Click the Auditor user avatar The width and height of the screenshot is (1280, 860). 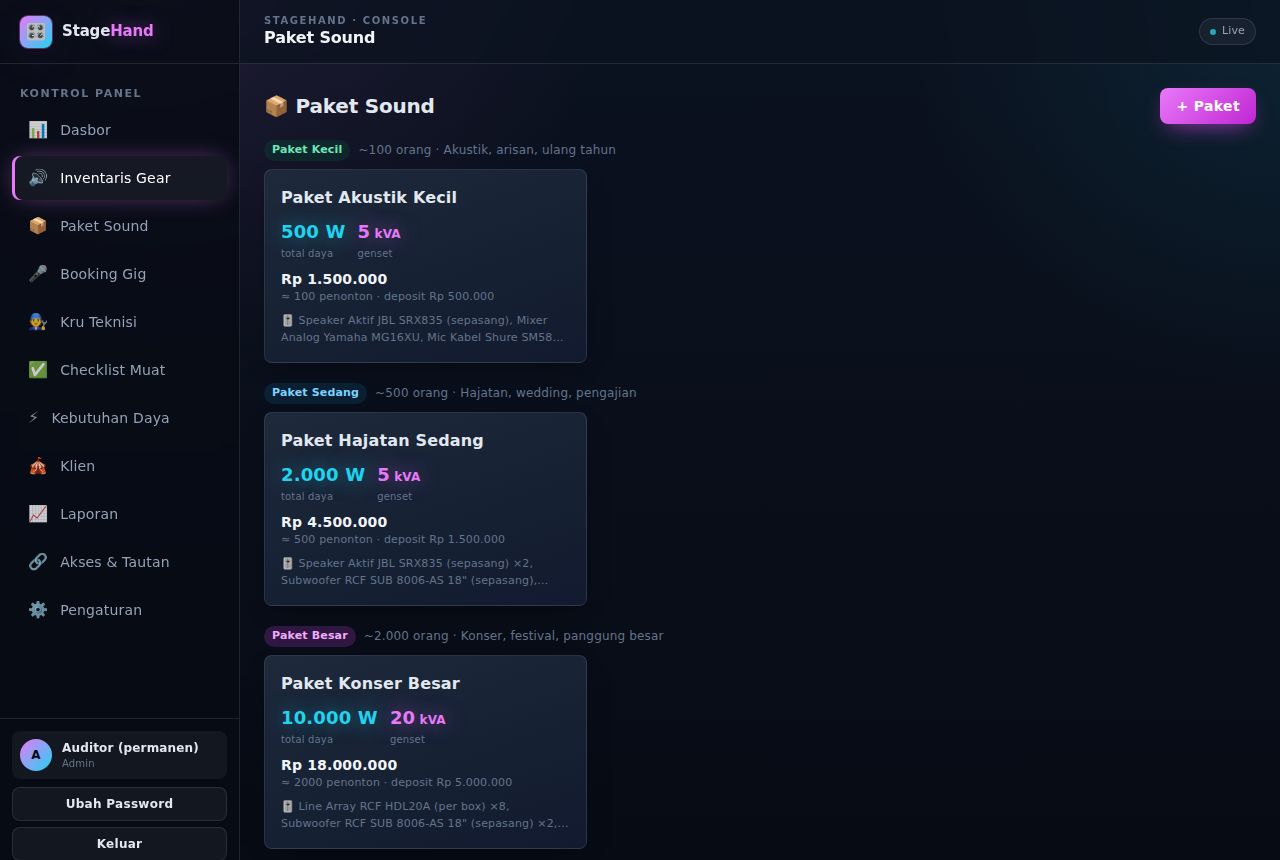36,755
